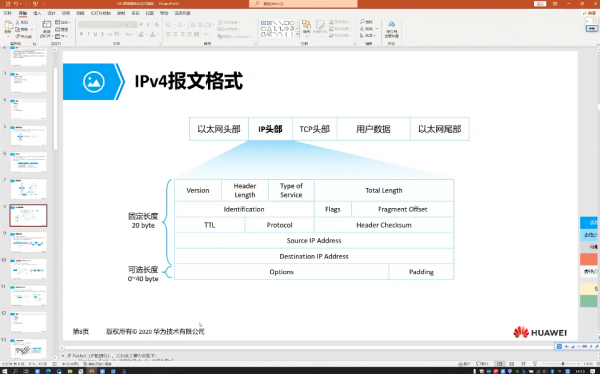Viewport: 600px width, 374px height.
Task: Expand the shapes gallery more arrow
Action: pos(297,35)
